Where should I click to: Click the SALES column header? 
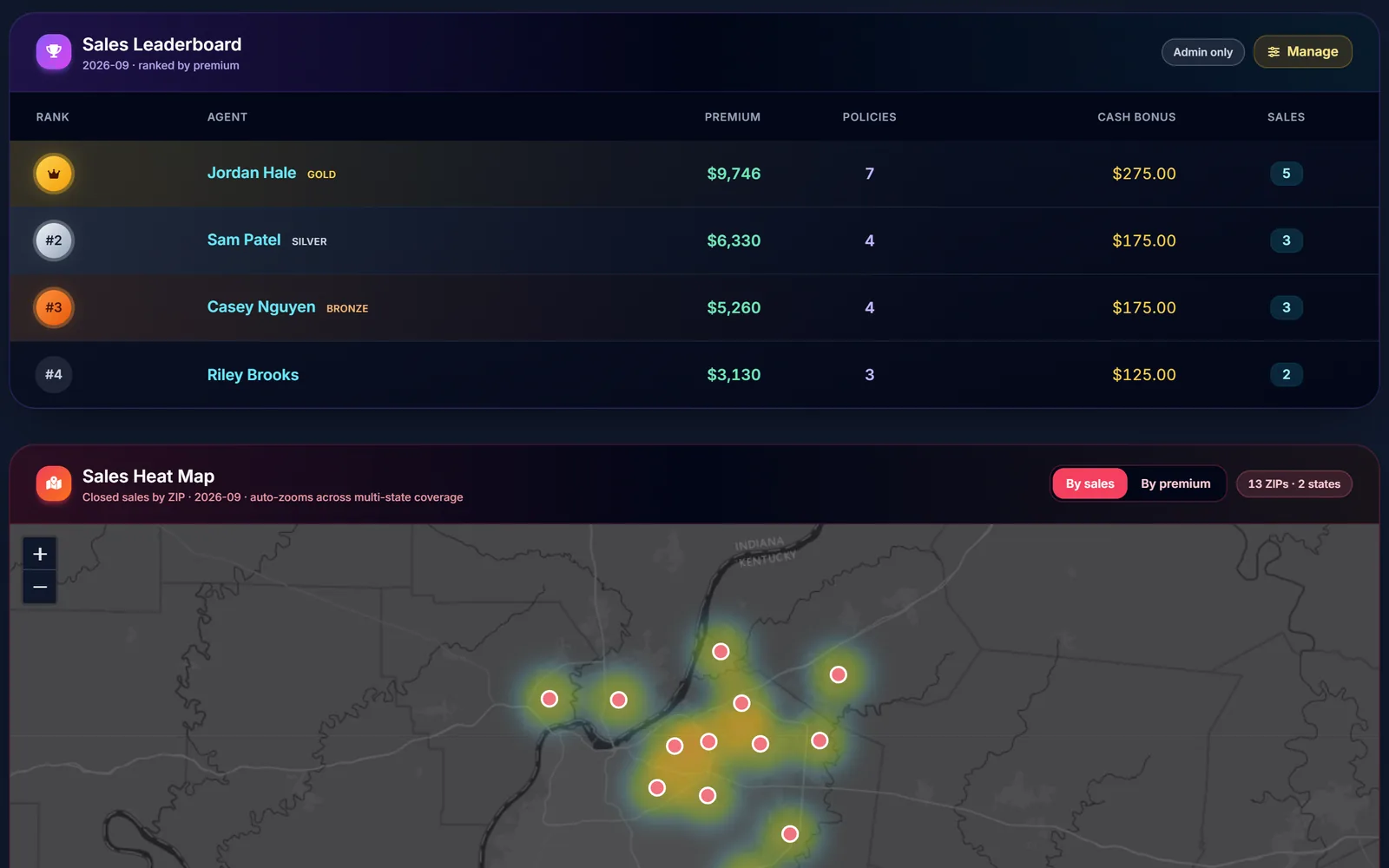pos(1286,117)
